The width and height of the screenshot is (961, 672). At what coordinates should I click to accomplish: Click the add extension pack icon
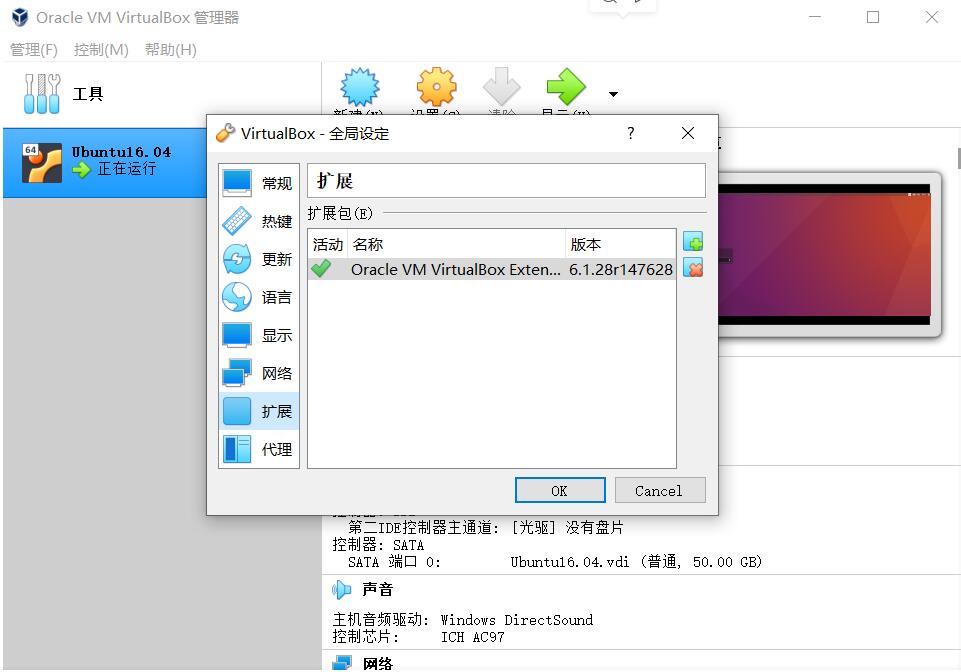(693, 242)
